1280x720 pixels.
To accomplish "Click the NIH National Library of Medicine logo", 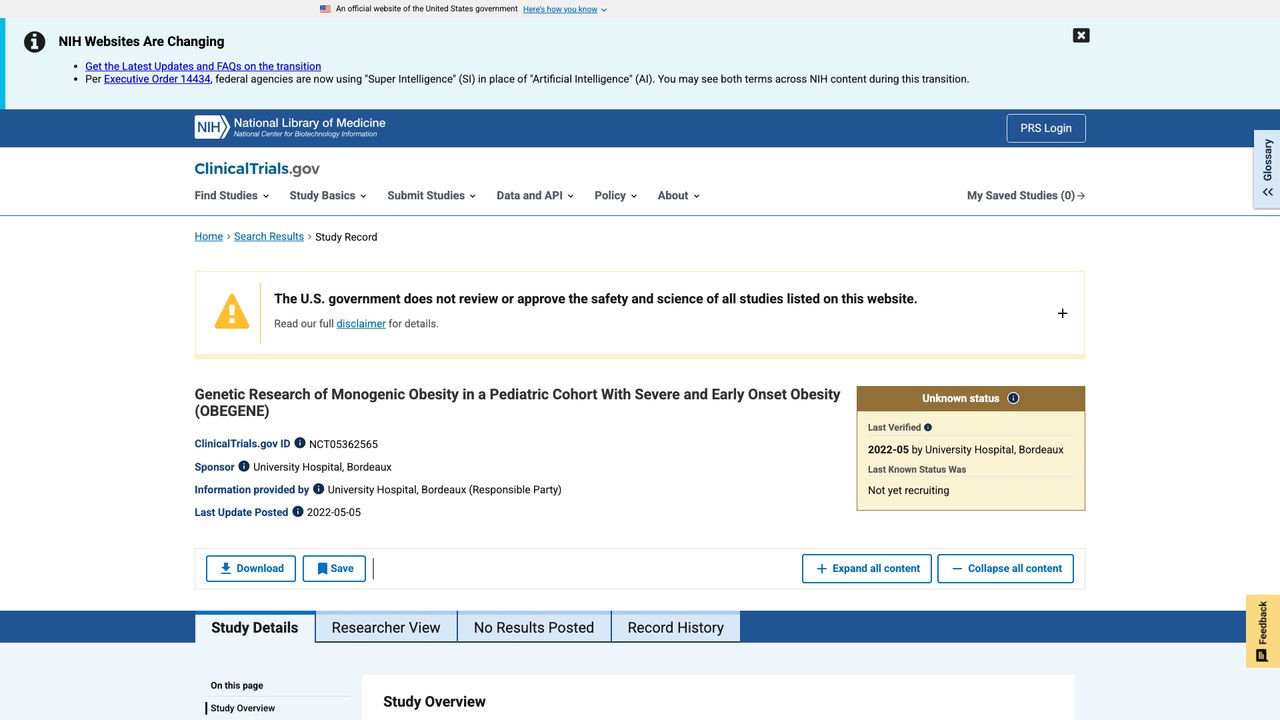I will (x=290, y=127).
